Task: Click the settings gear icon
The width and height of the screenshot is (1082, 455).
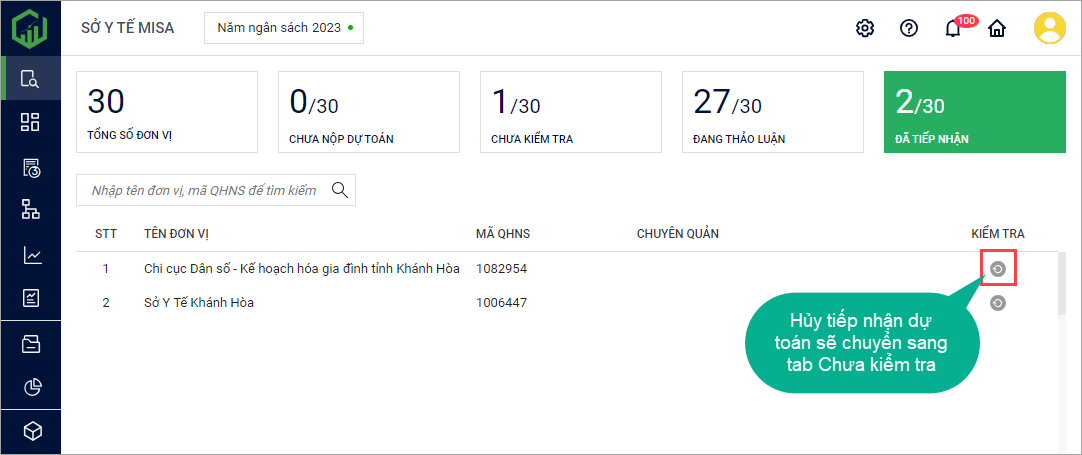Action: click(865, 28)
